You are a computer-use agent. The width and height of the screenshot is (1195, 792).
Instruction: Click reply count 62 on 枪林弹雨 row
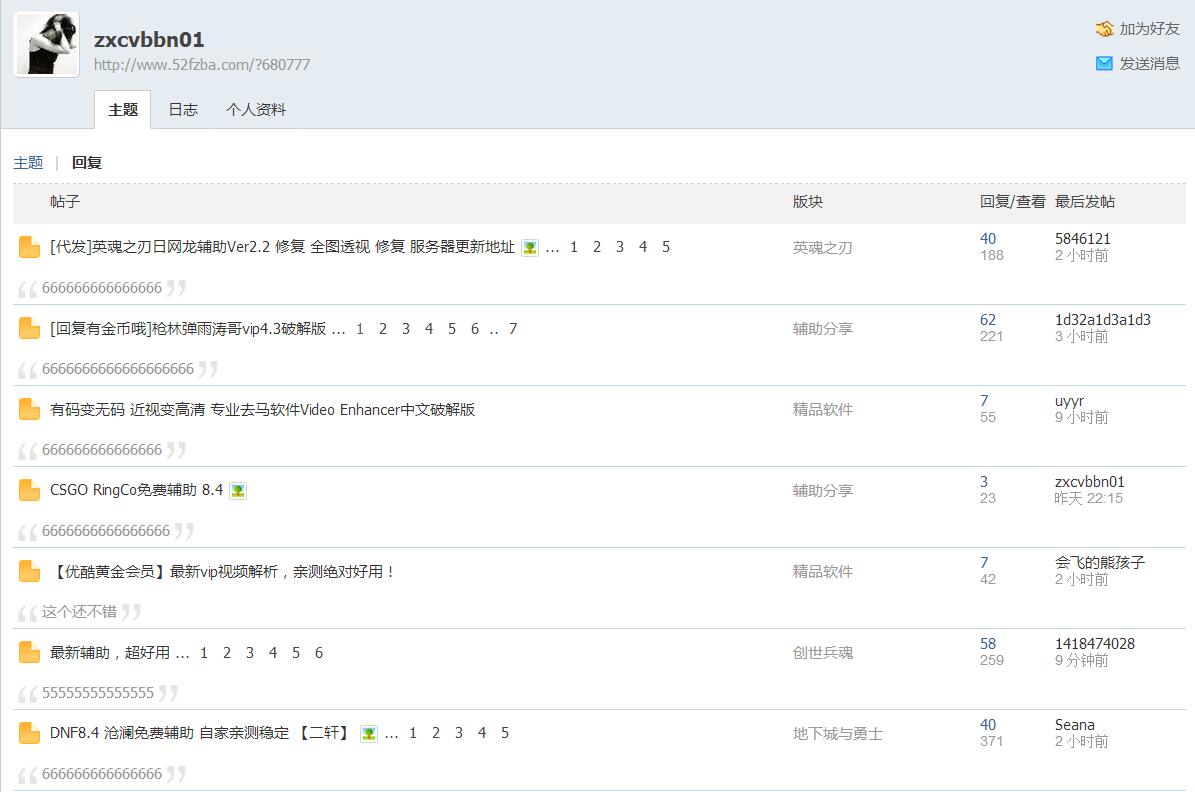click(988, 319)
